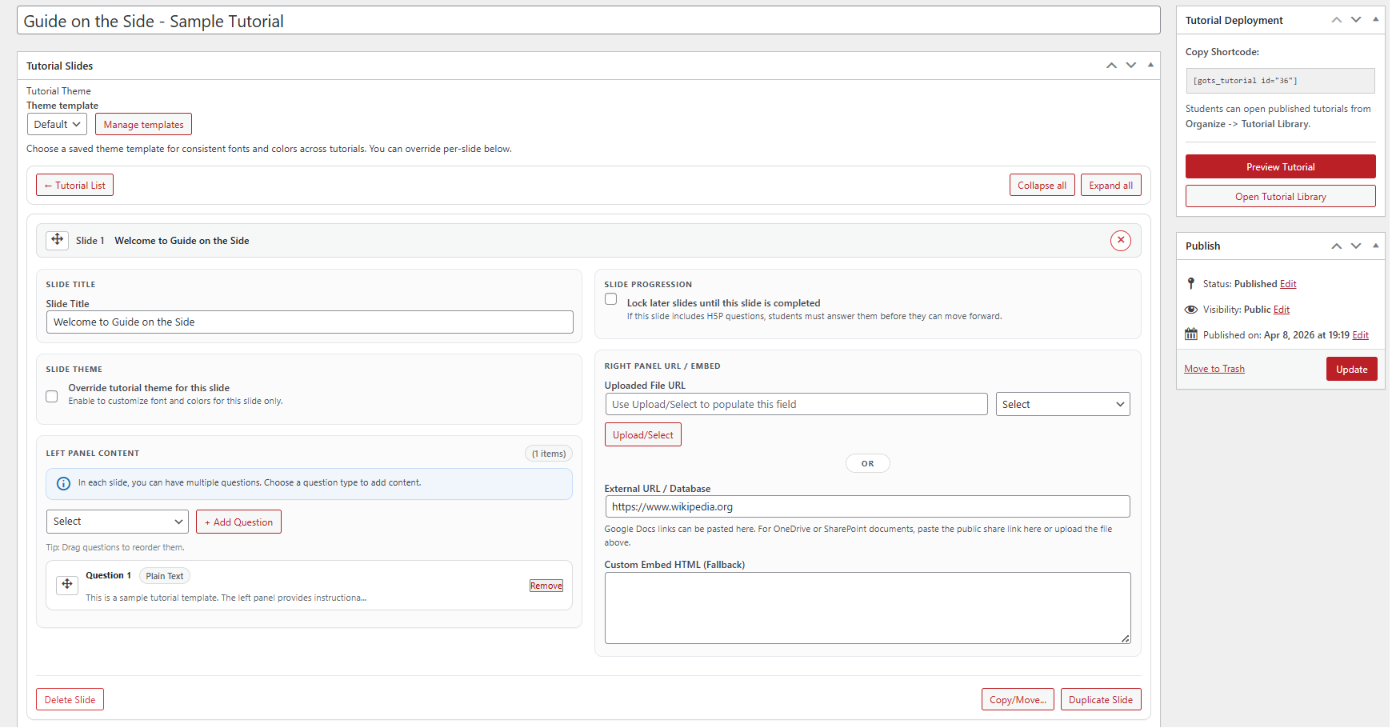Move the Publish panel down arrow
Image resolution: width=1390 pixels, height=728 pixels.
pos(1356,245)
